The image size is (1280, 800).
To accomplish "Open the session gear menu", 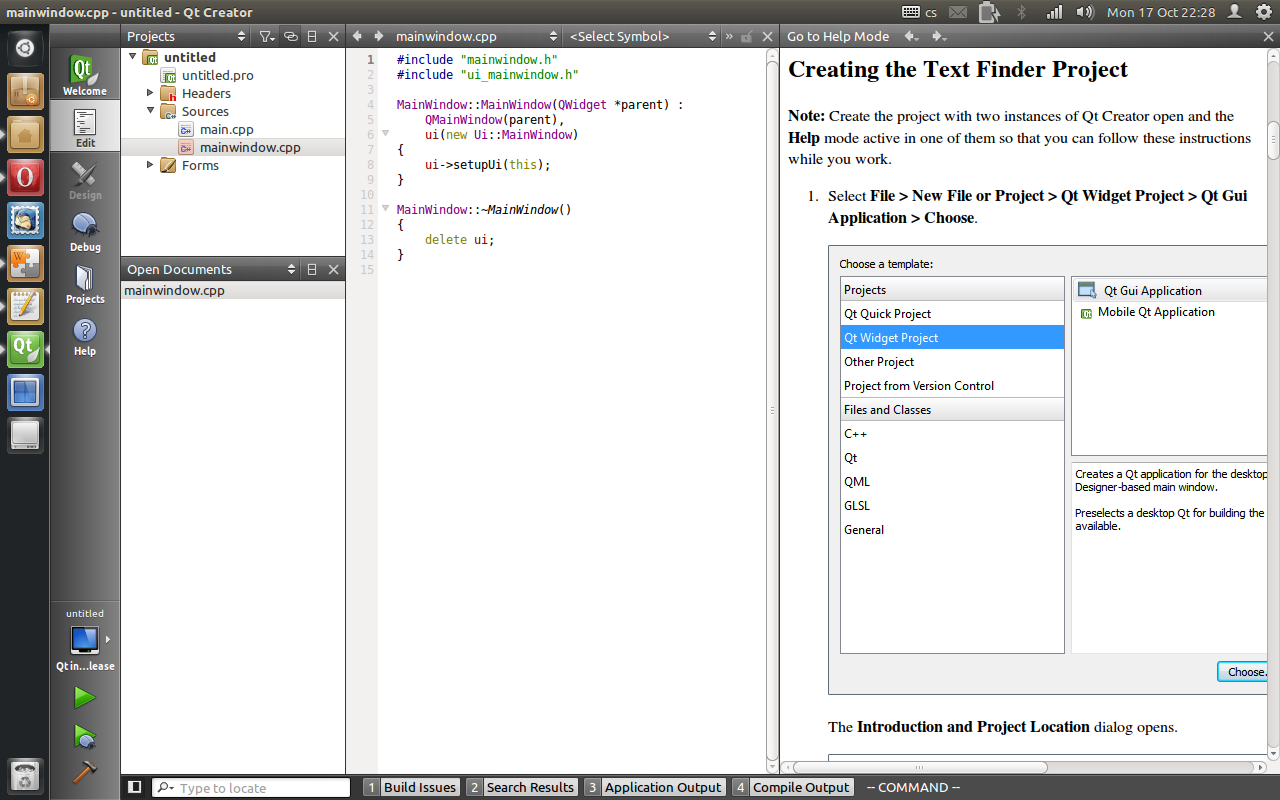I will coord(1264,12).
